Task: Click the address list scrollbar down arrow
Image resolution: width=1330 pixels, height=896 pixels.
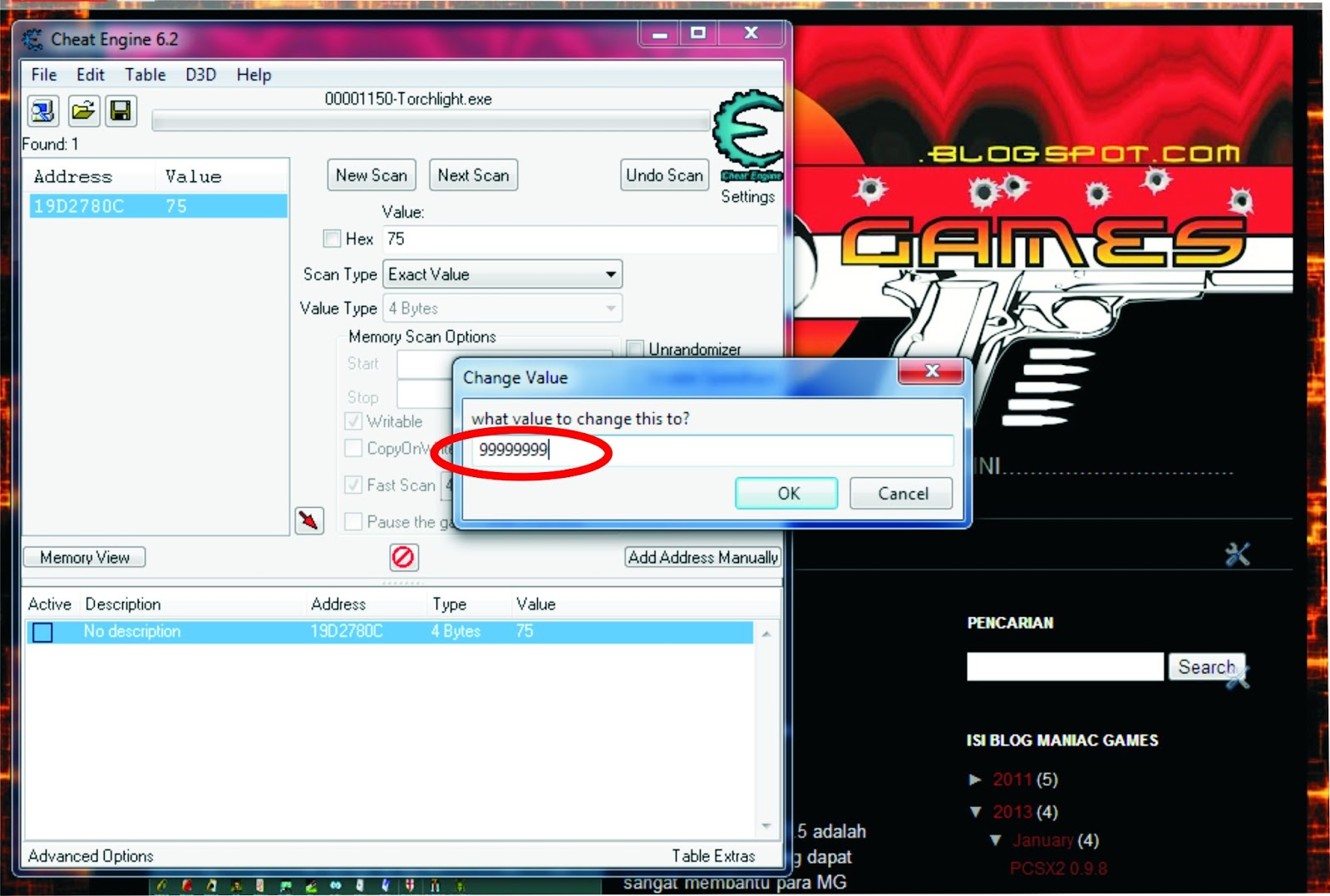Action: 766,826
